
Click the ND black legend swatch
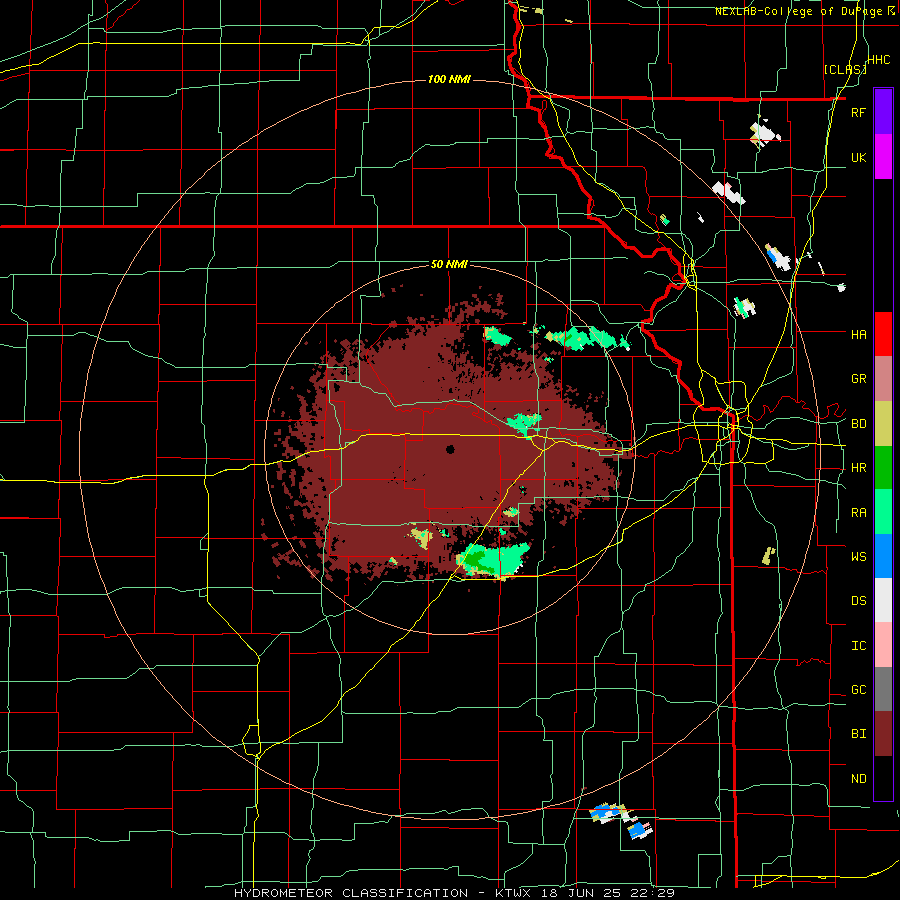(883, 778)
